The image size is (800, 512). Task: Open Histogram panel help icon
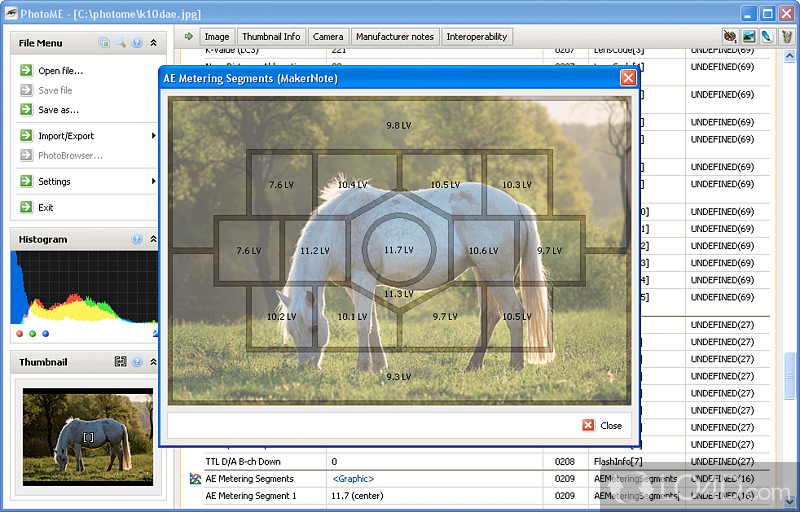pyautogui.click(x=137, y=239)
